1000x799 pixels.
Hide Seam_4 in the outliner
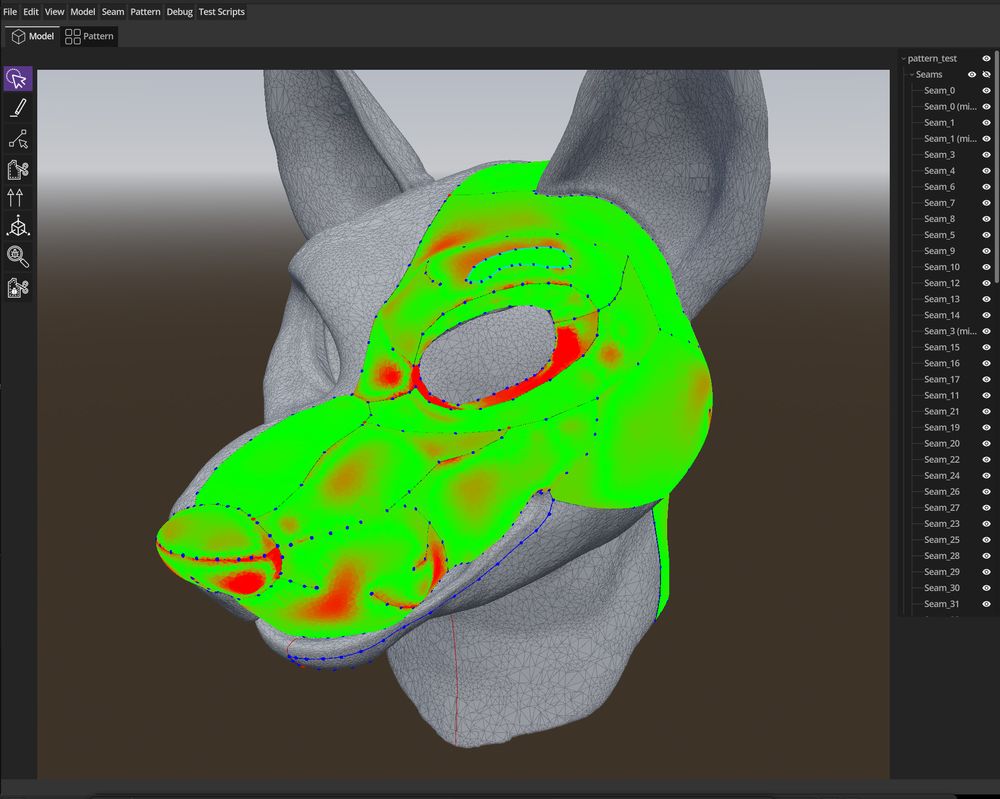click(x=987, y=171)
